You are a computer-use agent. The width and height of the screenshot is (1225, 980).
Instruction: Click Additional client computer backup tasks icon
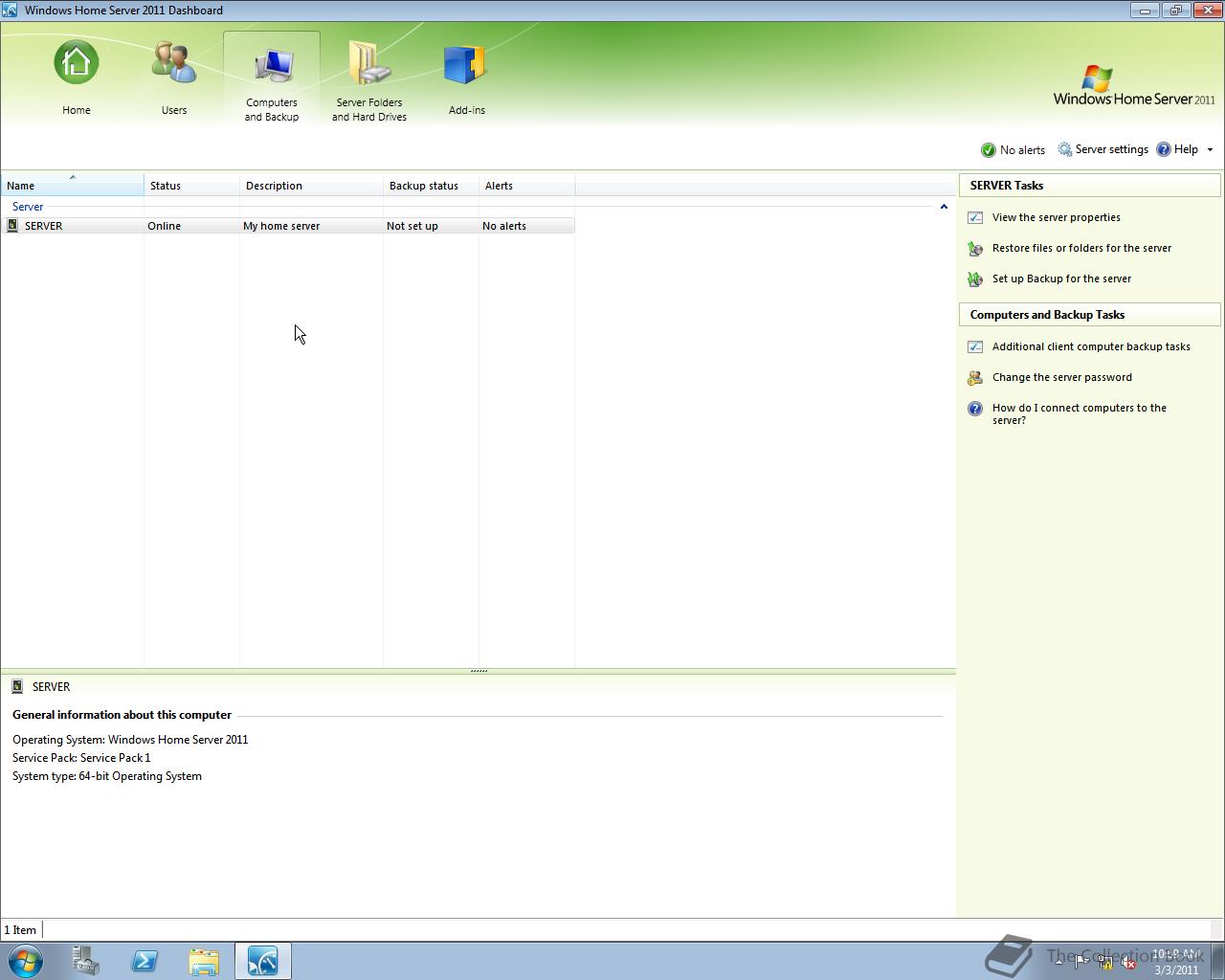tap(975, 346)
